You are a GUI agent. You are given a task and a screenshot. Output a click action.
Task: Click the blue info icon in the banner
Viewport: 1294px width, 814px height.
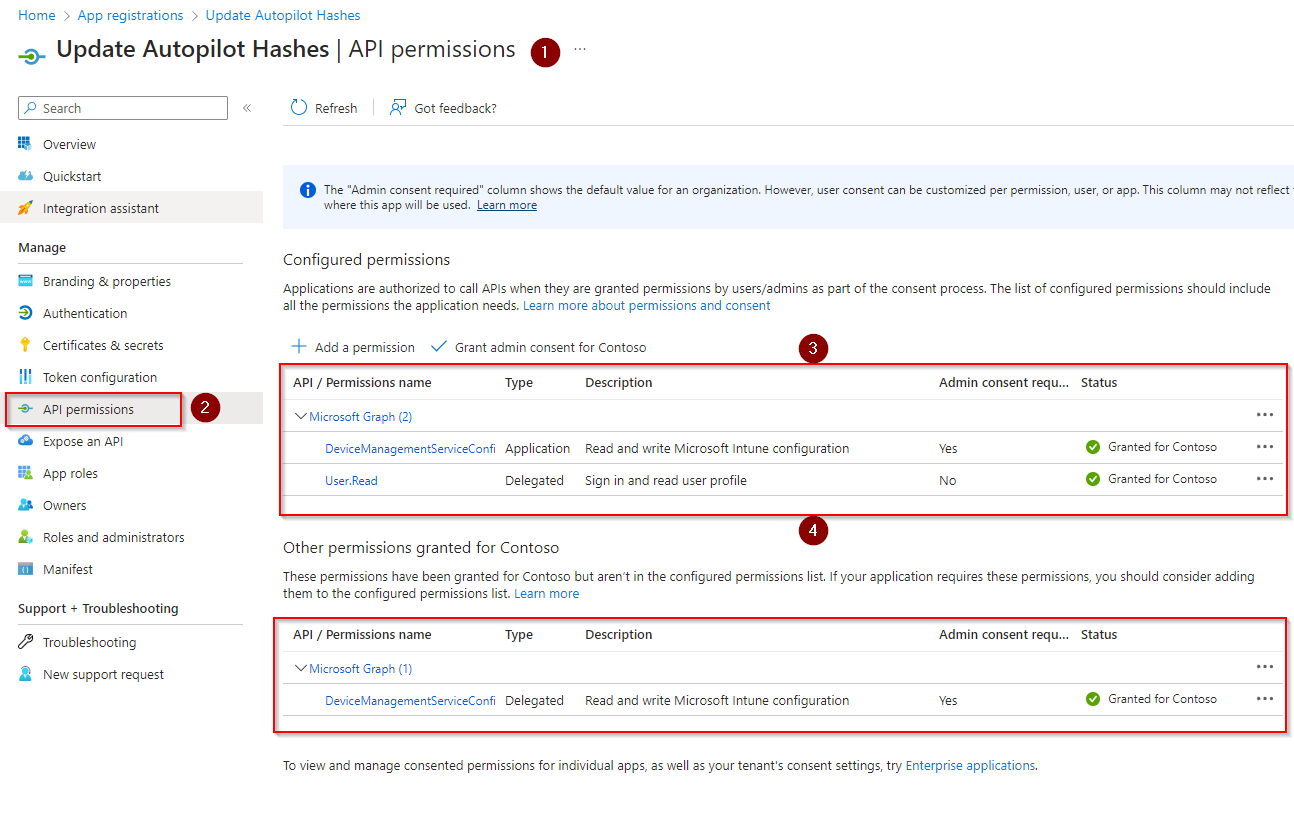(x=308, y=189)
